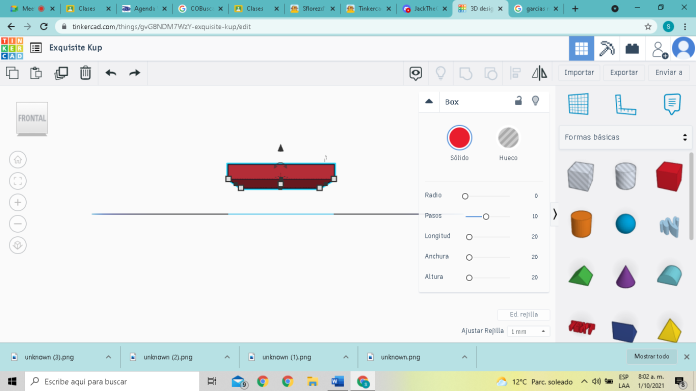
Task: Open the designs list icon
Action: (x=36, y=47)
